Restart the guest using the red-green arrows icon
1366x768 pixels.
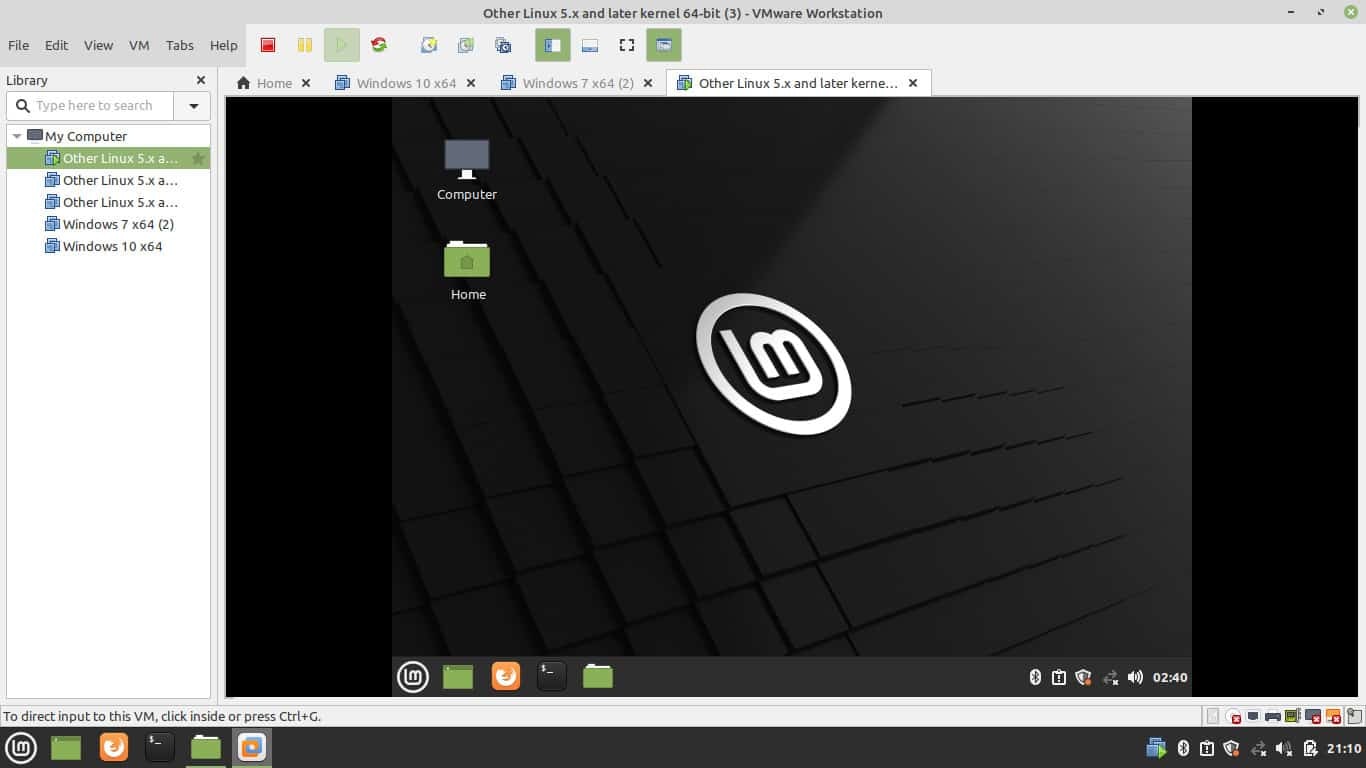coord(378,45)
